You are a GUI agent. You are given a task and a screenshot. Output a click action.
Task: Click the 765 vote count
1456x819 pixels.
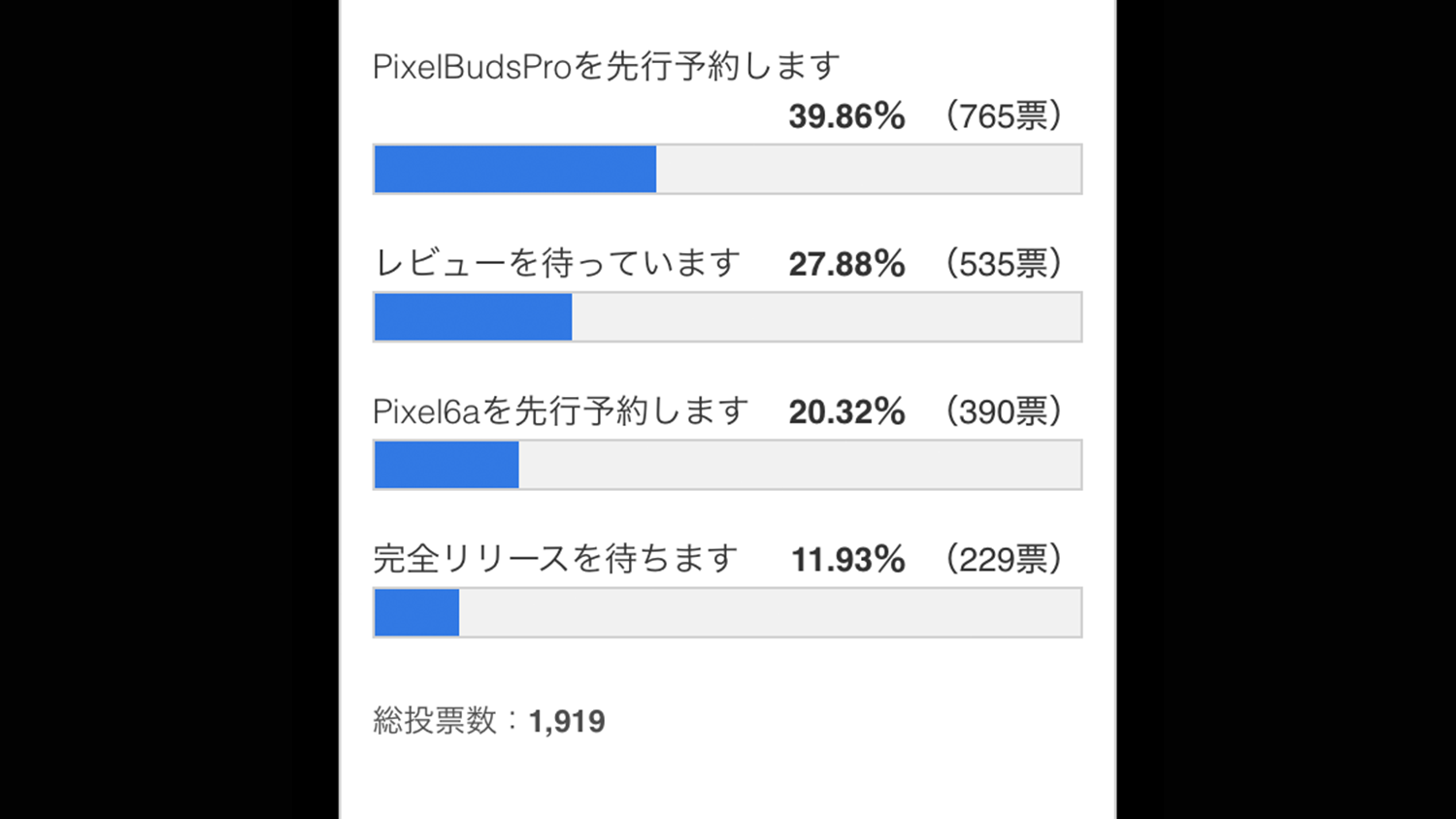1005,116
